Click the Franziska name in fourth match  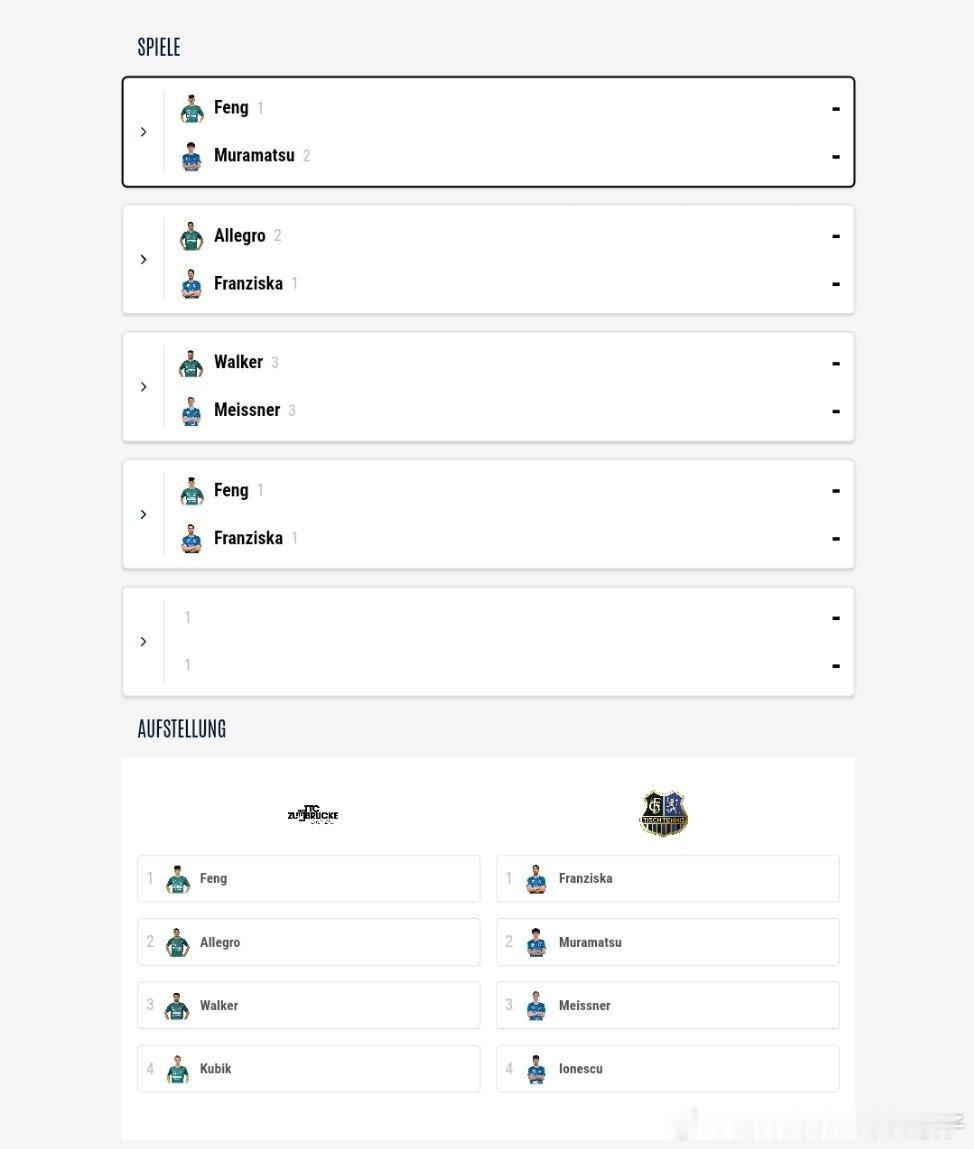[x=248, y=538]
